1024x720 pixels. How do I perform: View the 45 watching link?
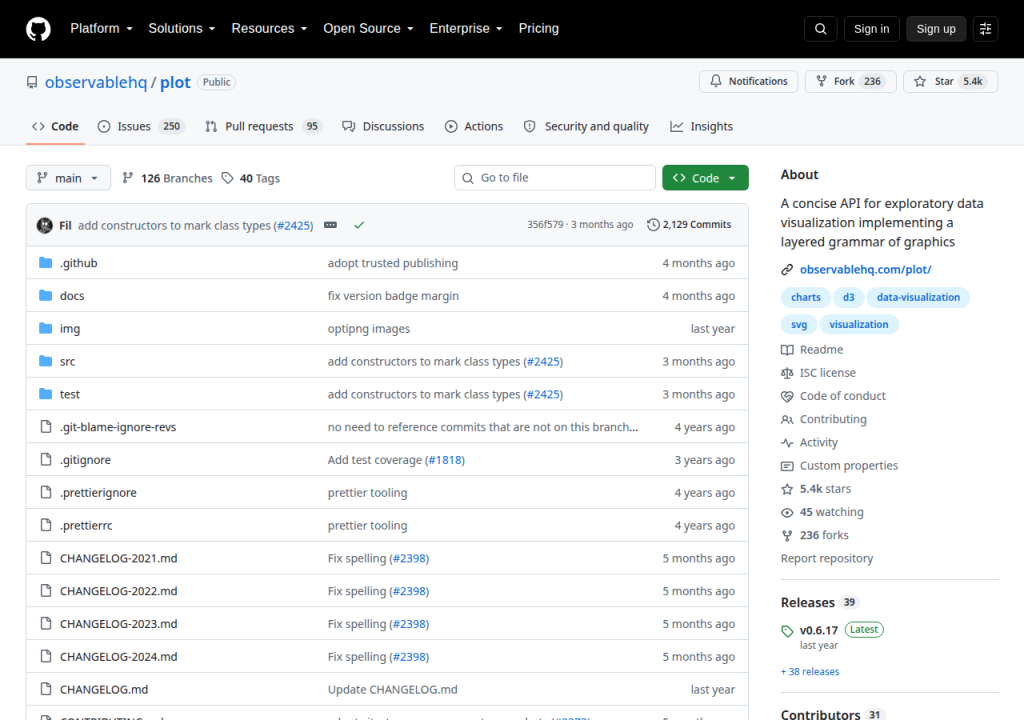[x=823, y=512]
